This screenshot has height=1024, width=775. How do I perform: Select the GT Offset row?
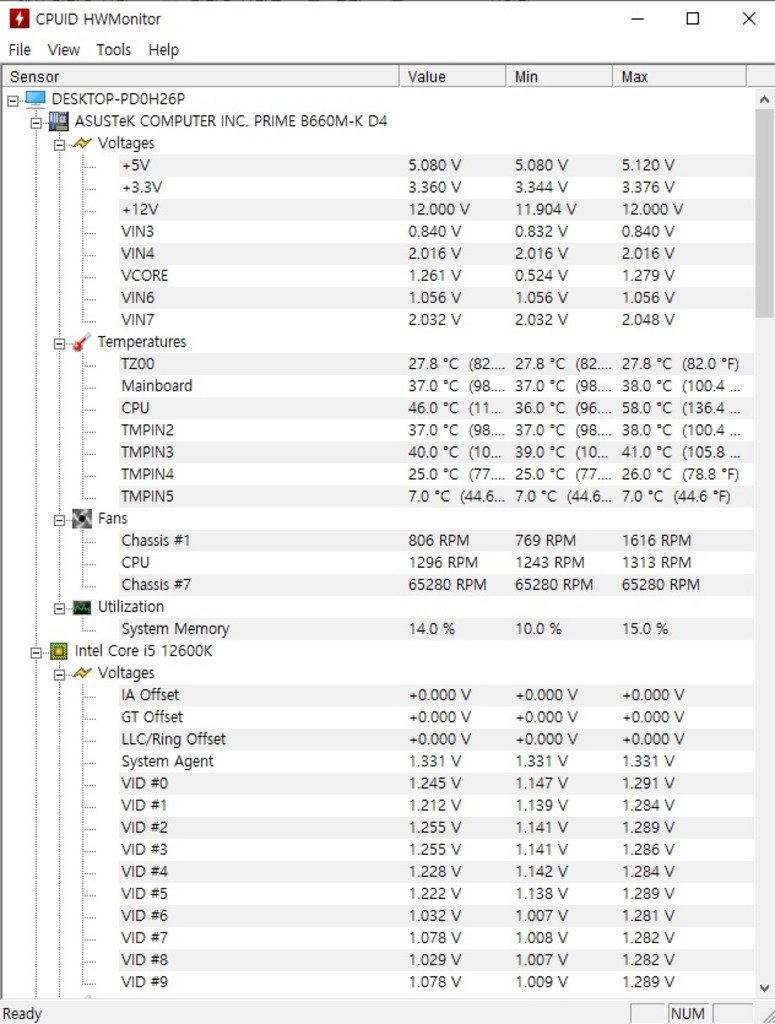coord(436,717)
